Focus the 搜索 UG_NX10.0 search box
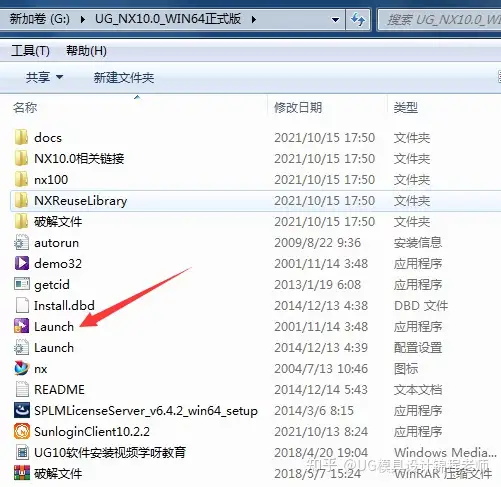 [x=440, y=20]
